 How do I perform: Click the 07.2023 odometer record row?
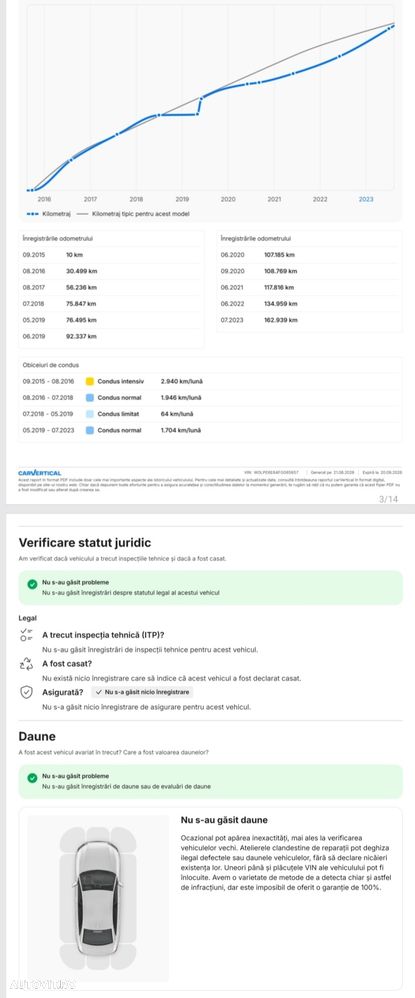coord(308,320)
